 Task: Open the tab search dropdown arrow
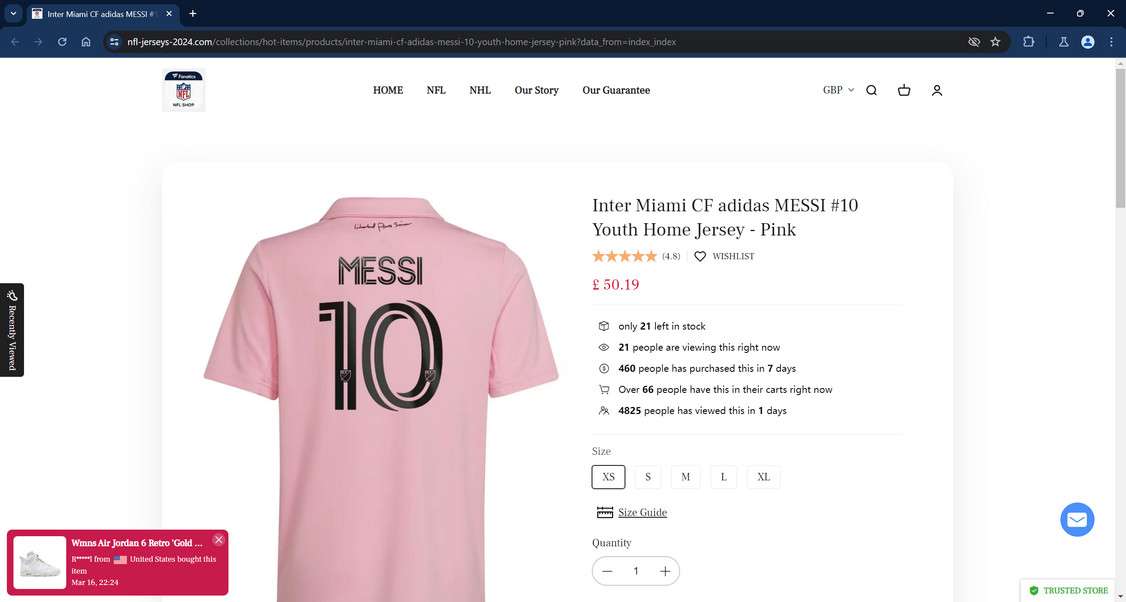tap(14, 14)
